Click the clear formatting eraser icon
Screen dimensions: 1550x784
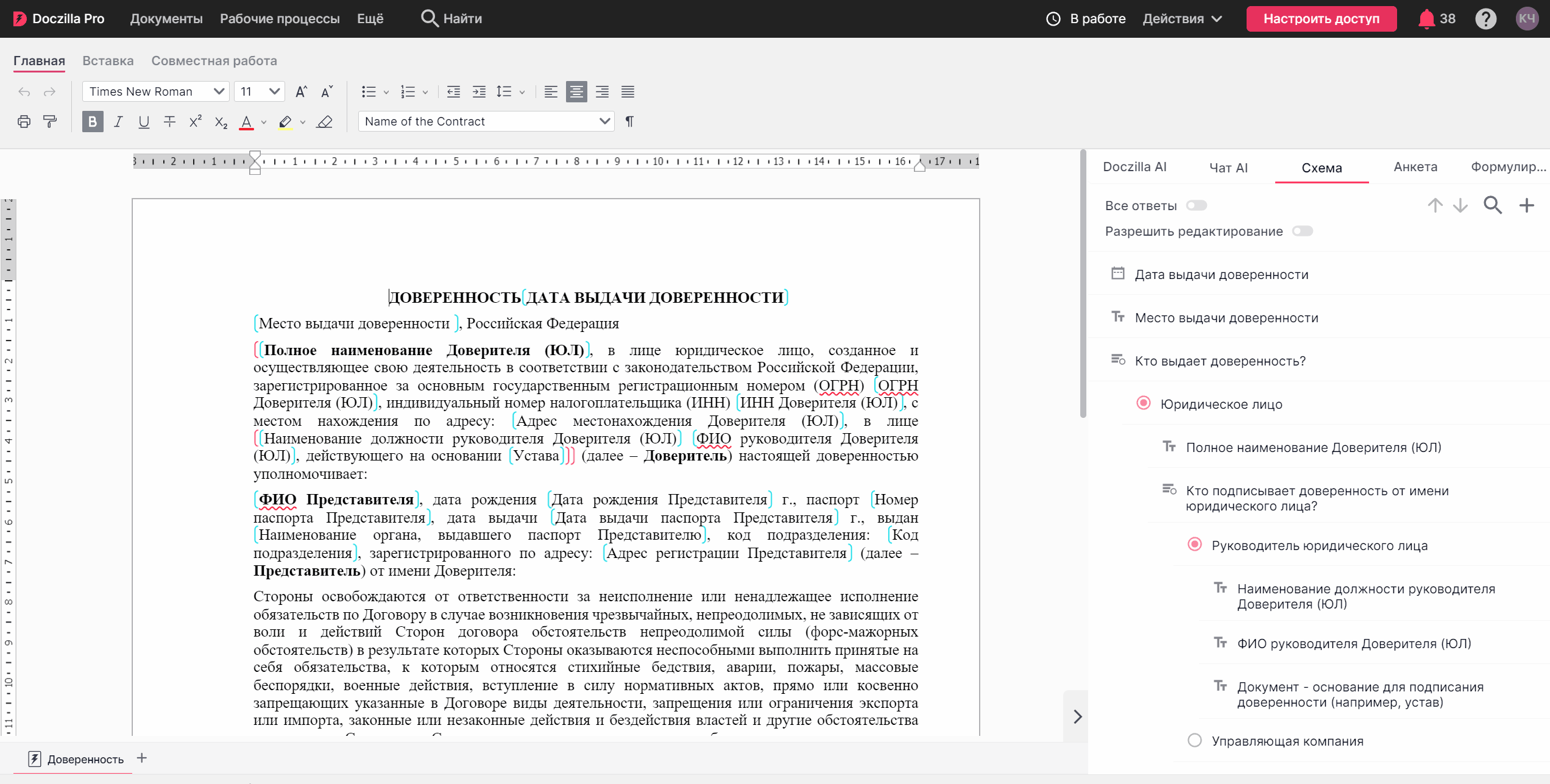pos(325,122)
